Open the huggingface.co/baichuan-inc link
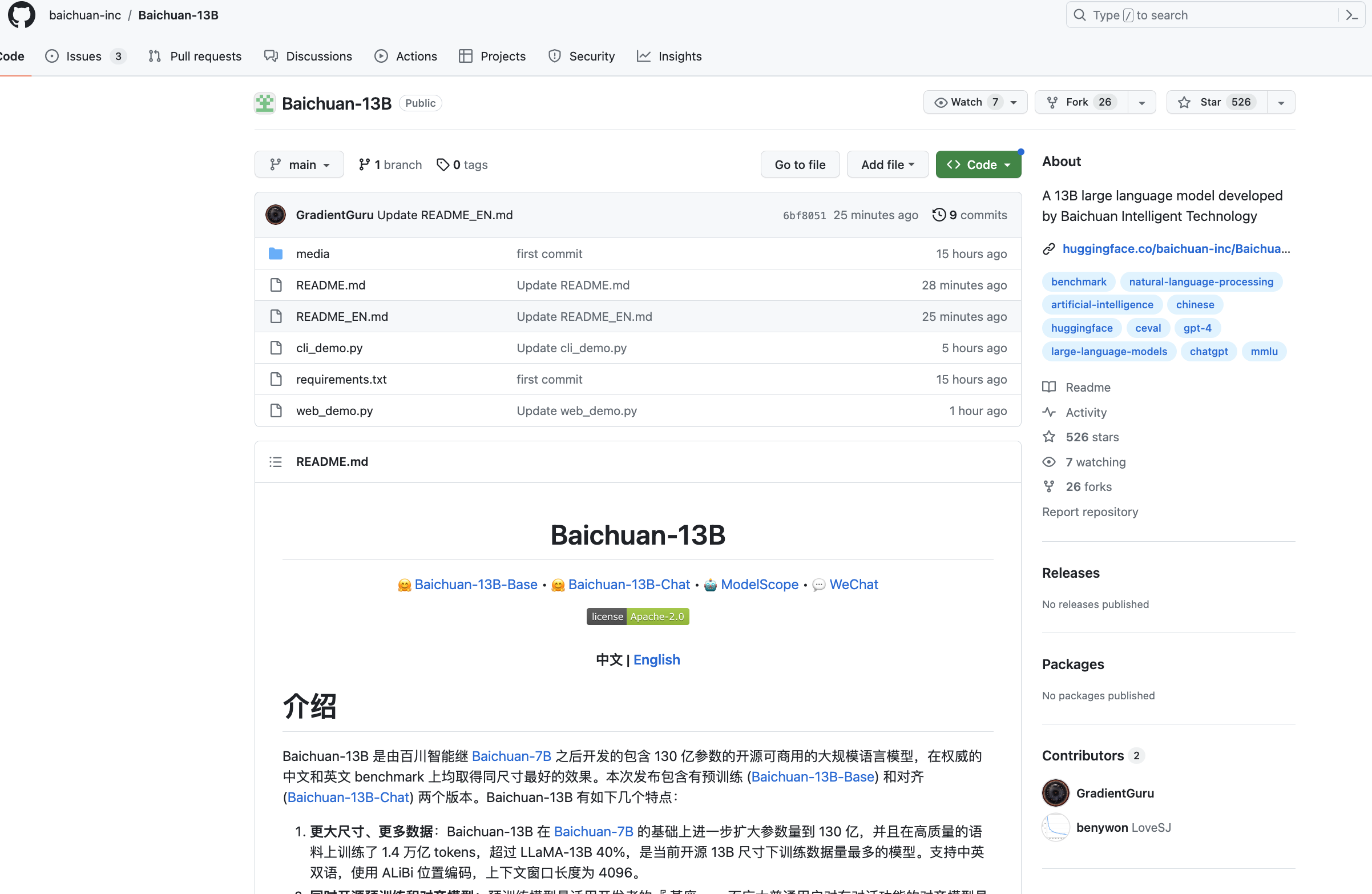 point(1176,248)
